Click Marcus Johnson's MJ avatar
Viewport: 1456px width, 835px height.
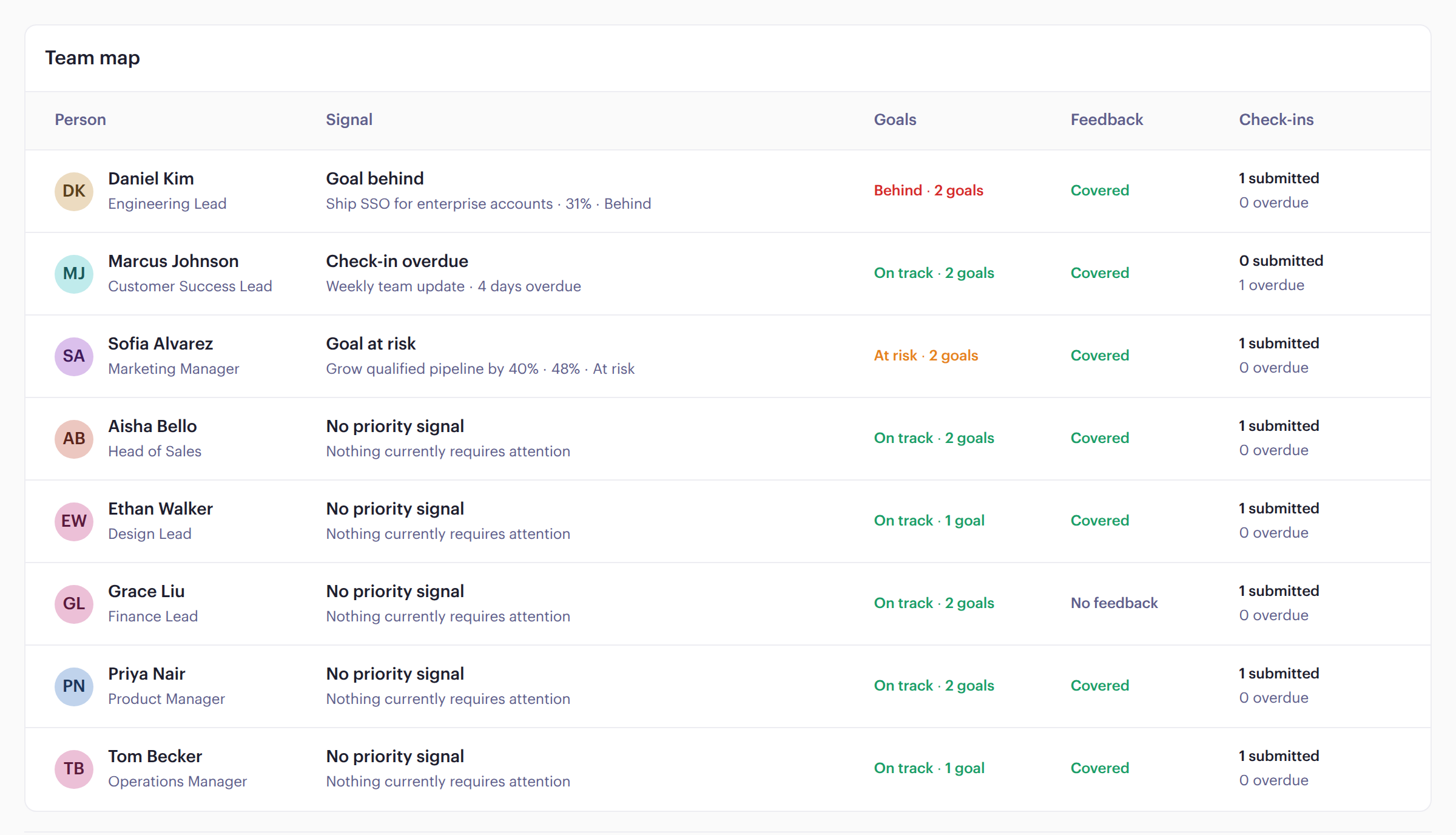coord(74,274)
